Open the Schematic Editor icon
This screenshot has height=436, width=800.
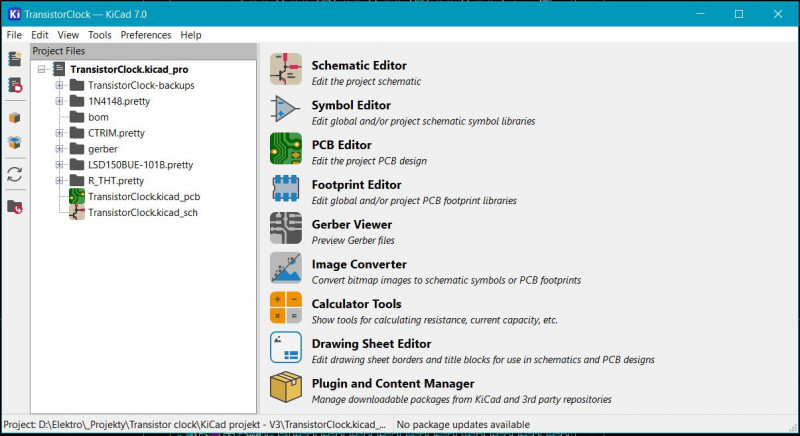tap(286, 69)
